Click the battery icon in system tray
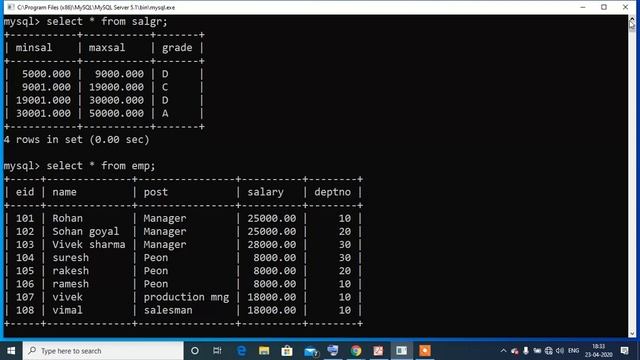Image resolution: width=640 pixels, height=360 pixels. click(x=537, y=351)
